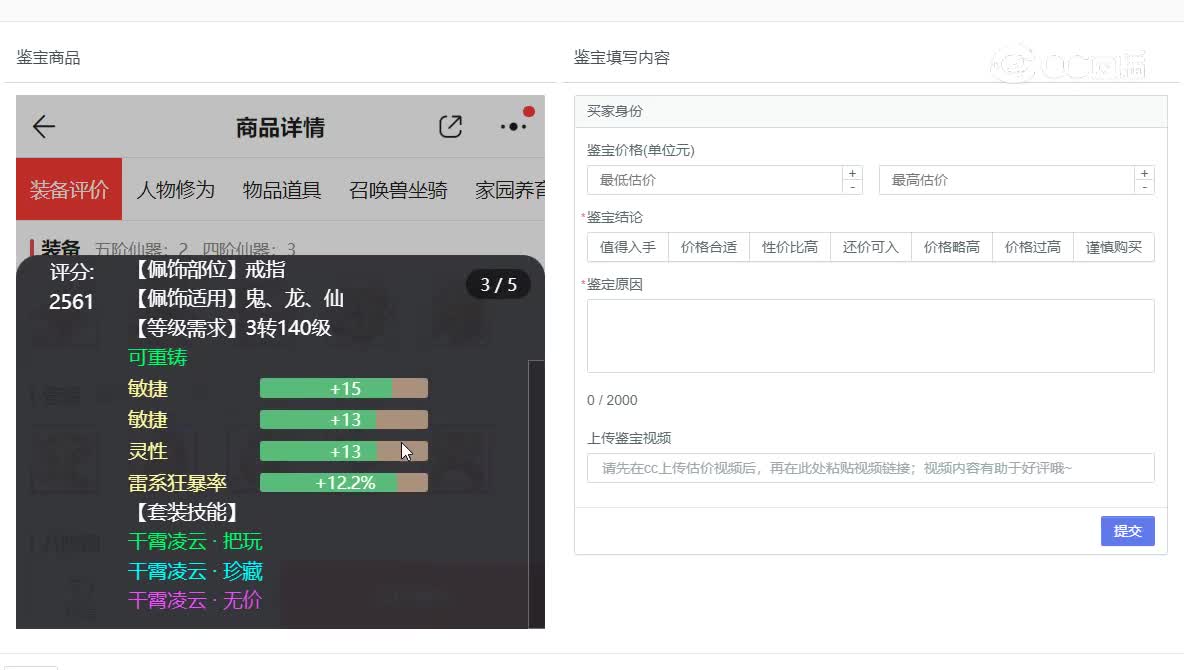
Task: Decrease 最高估价 with the minus stepper
Action: point(1144,187)
